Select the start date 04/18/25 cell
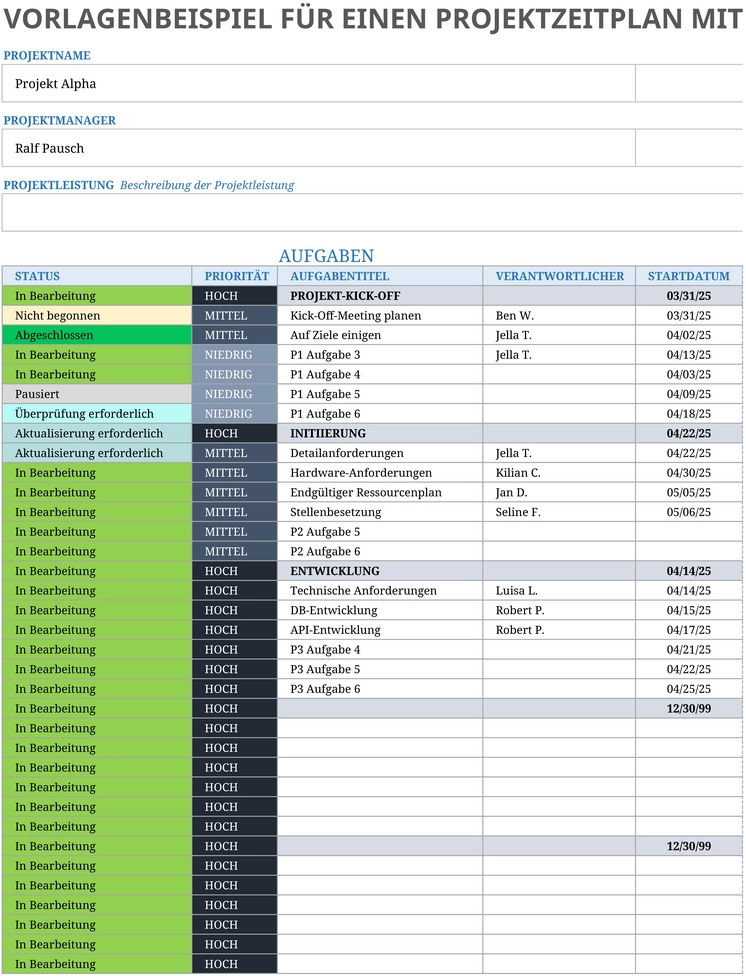Viewport: 746px width, 976px height. [689, 414]
